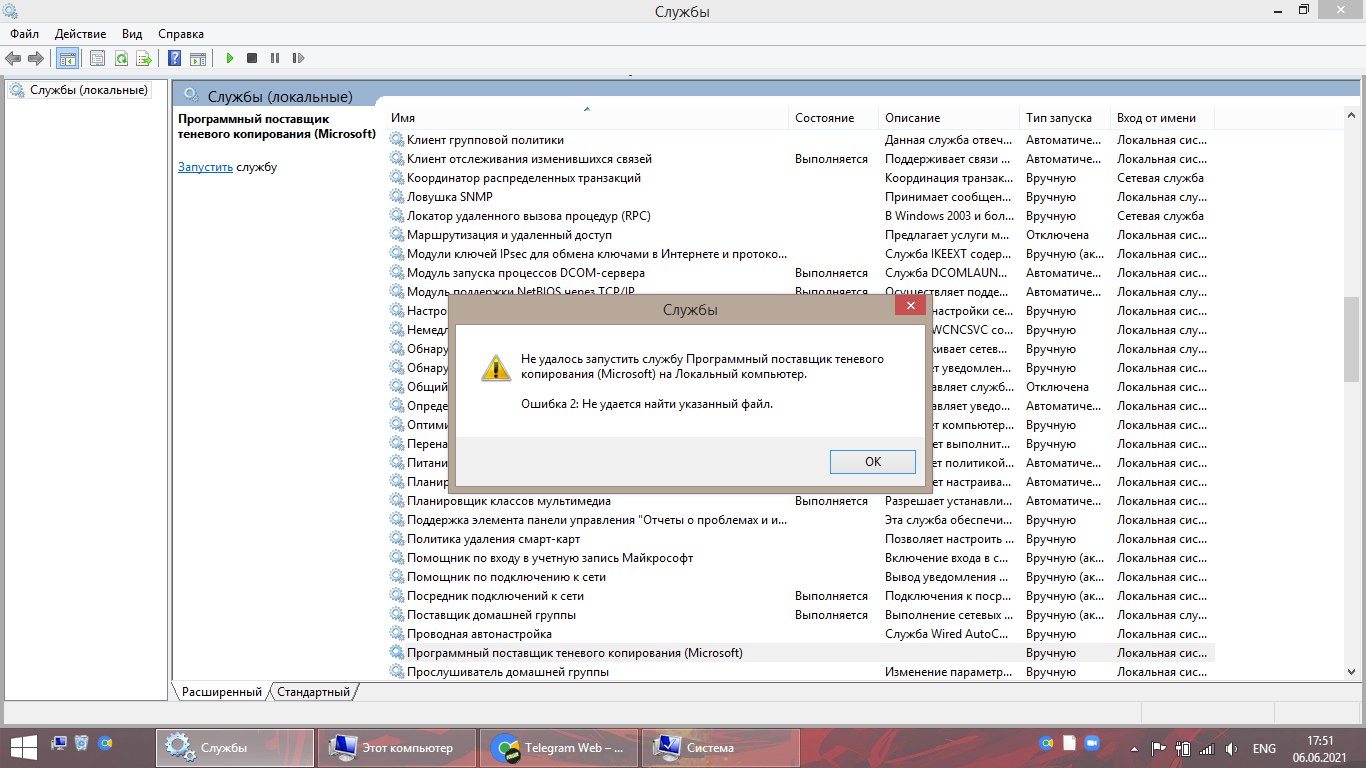Sort by the Вход от имени column header
This screenshot has height=768, width=1366.
coord(1163,118)
